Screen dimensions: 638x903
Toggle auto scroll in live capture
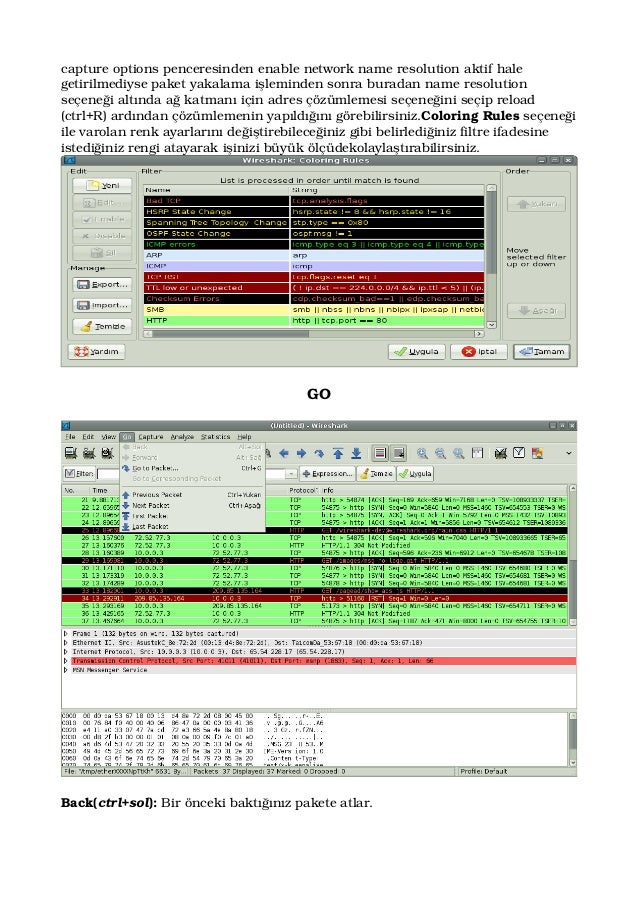click(398, 453)
